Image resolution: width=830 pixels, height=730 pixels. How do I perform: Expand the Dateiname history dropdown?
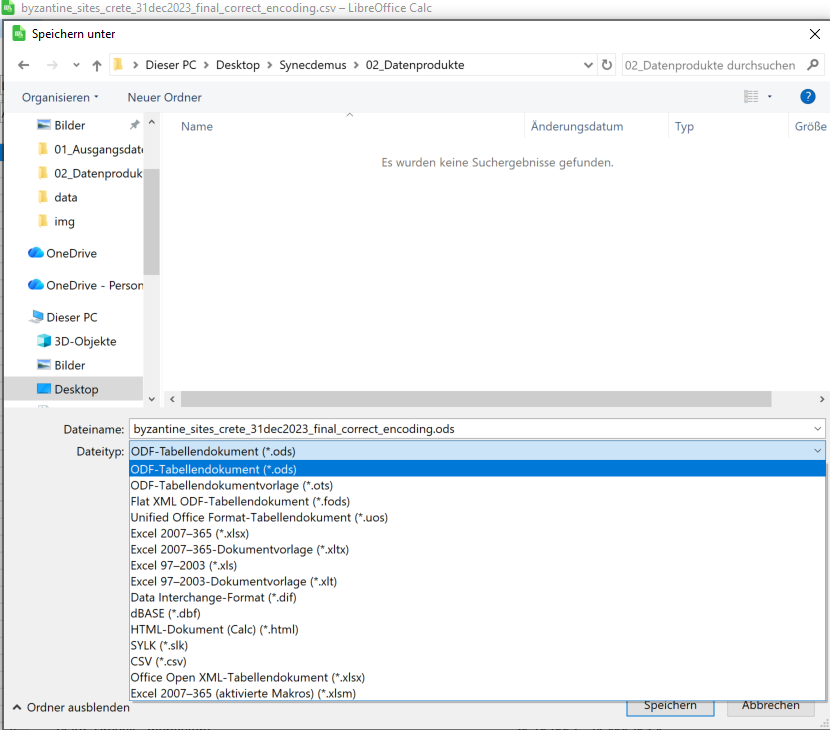point(817,429)
